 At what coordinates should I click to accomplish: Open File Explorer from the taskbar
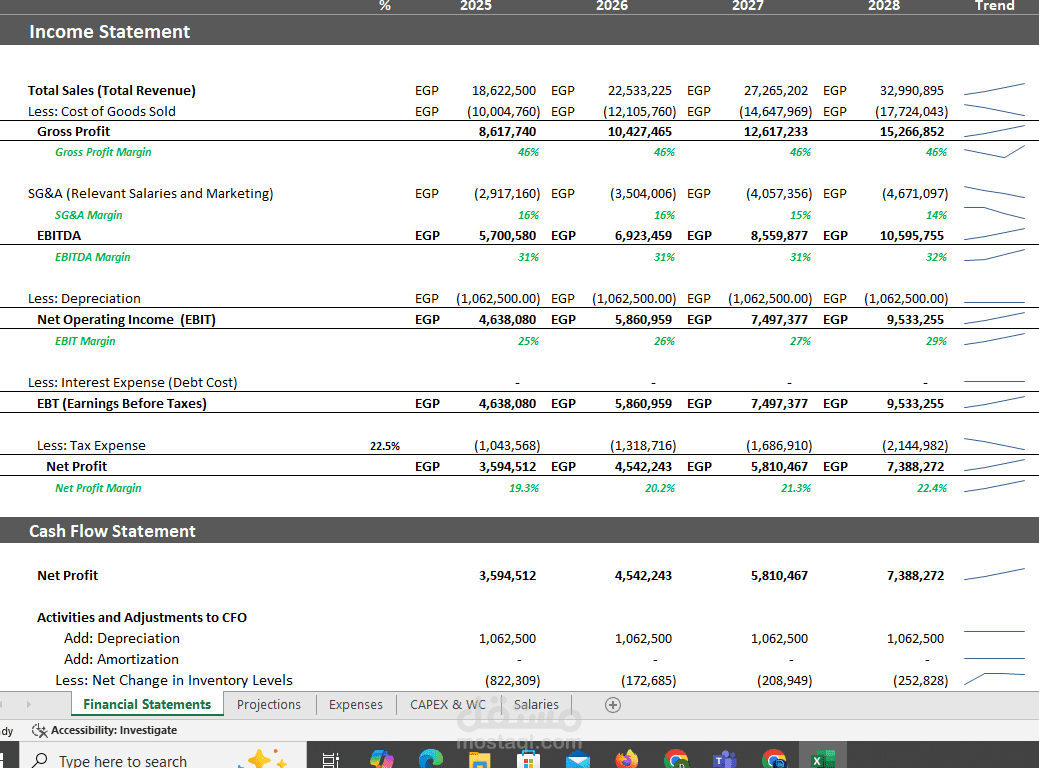click(x=479, y=759)
